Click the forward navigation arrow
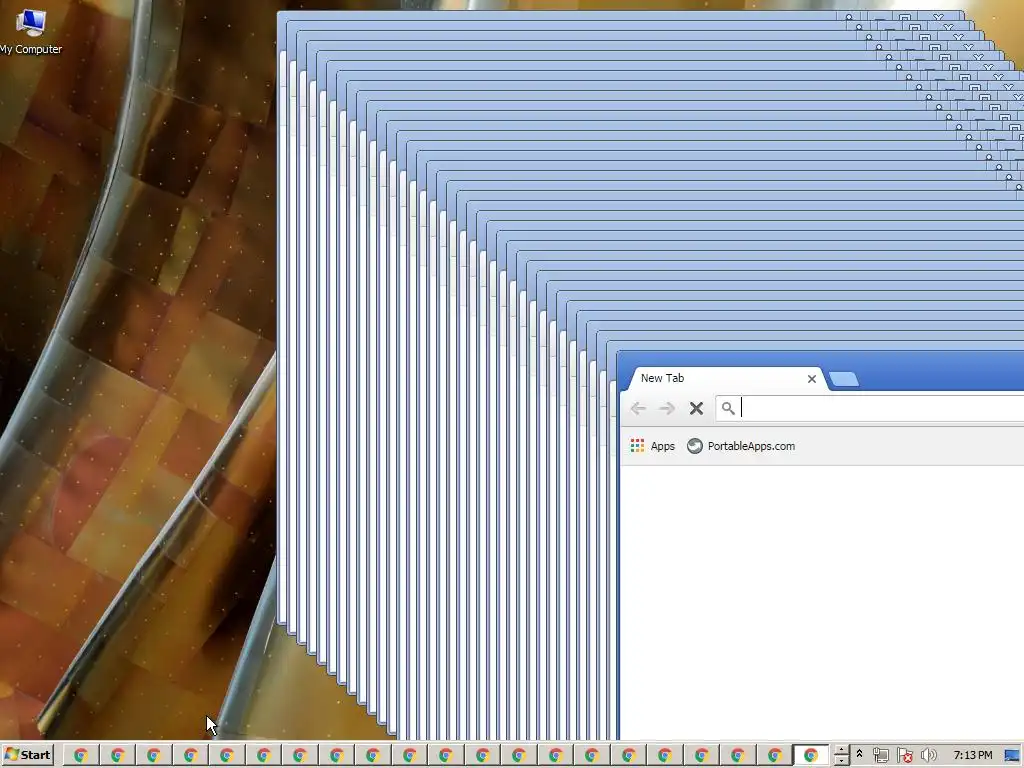Image resolution: width=1024 pixels, height=768 pixels. [x=667, y=409]
